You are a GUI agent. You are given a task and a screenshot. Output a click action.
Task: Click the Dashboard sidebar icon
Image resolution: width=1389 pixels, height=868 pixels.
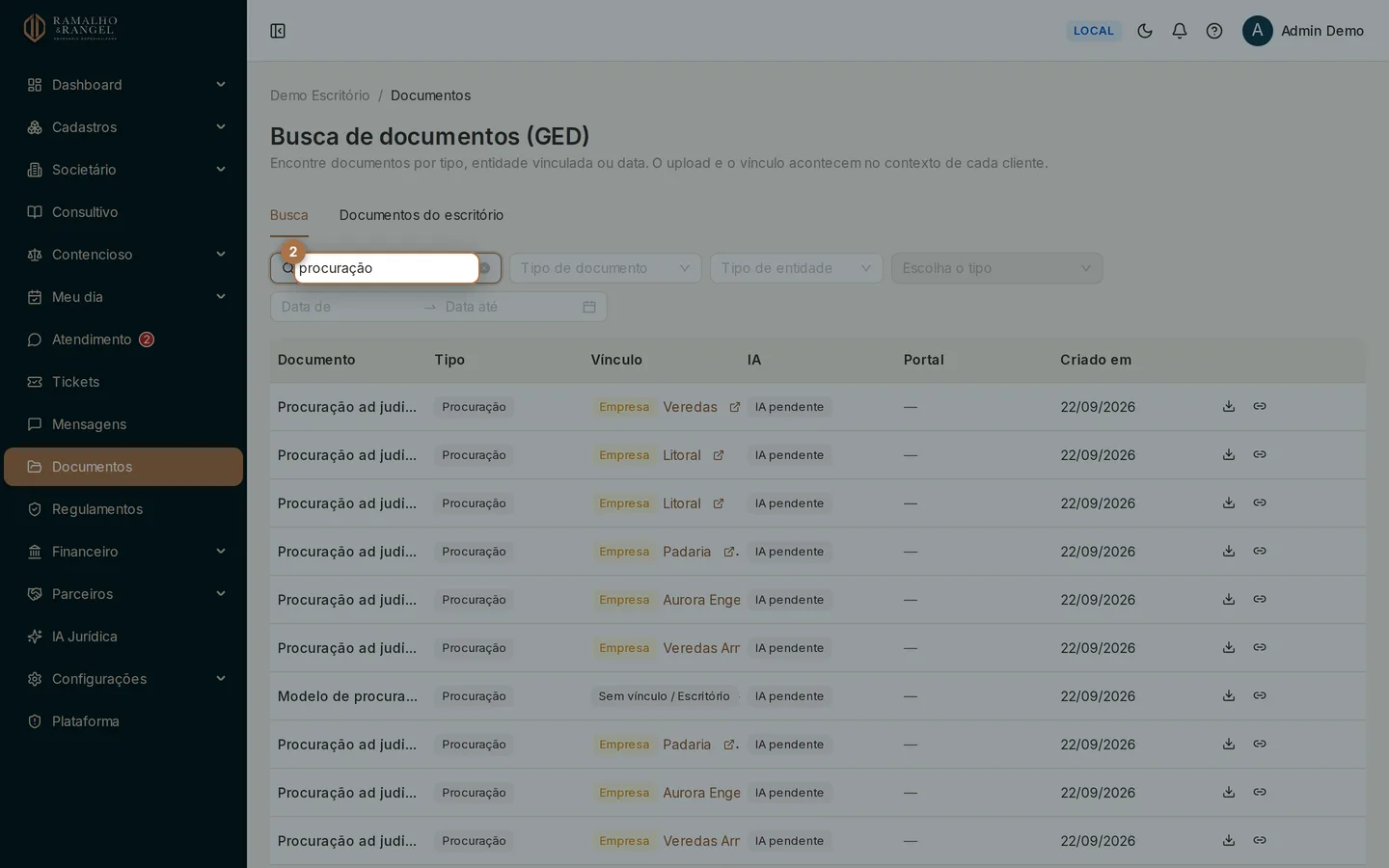click(x=35, y=85)
